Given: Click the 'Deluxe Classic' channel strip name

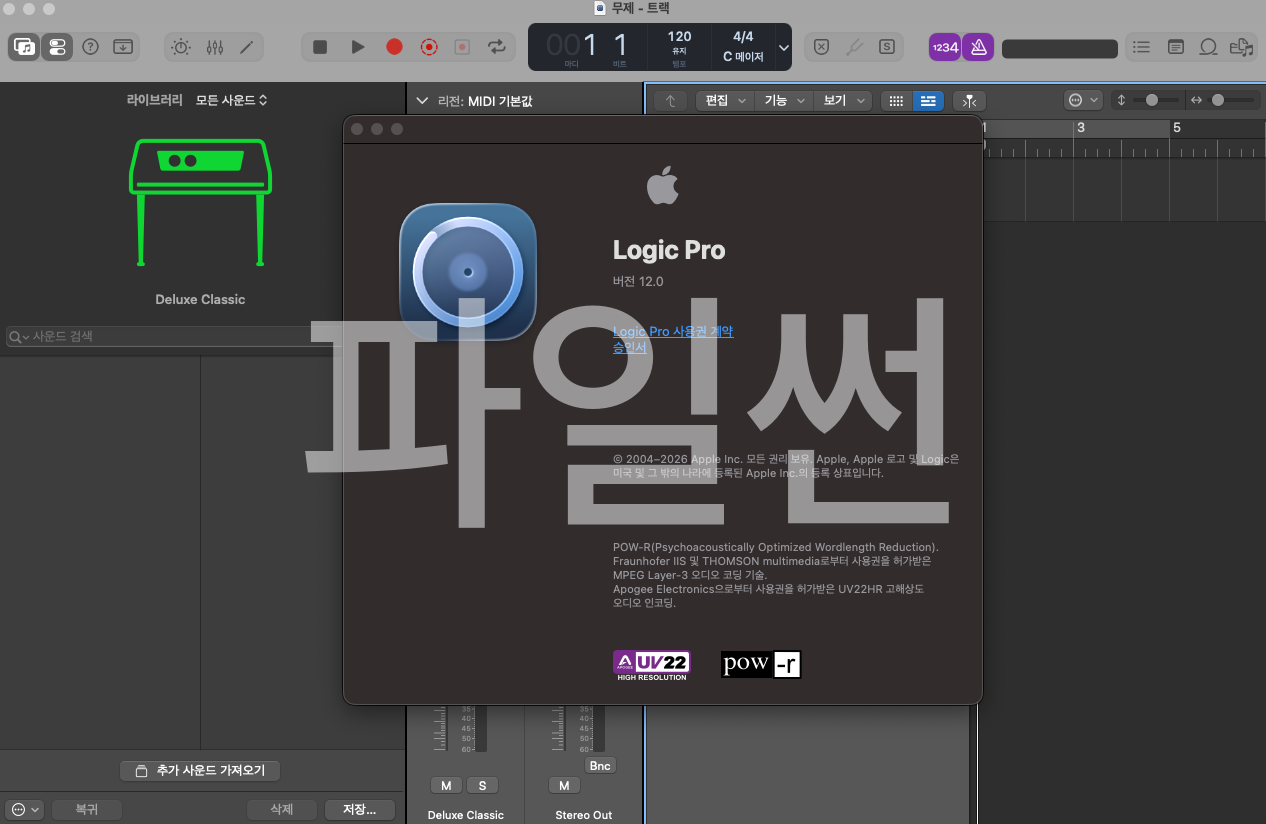Looking at the screenshot, I should (x=466, y=815).
